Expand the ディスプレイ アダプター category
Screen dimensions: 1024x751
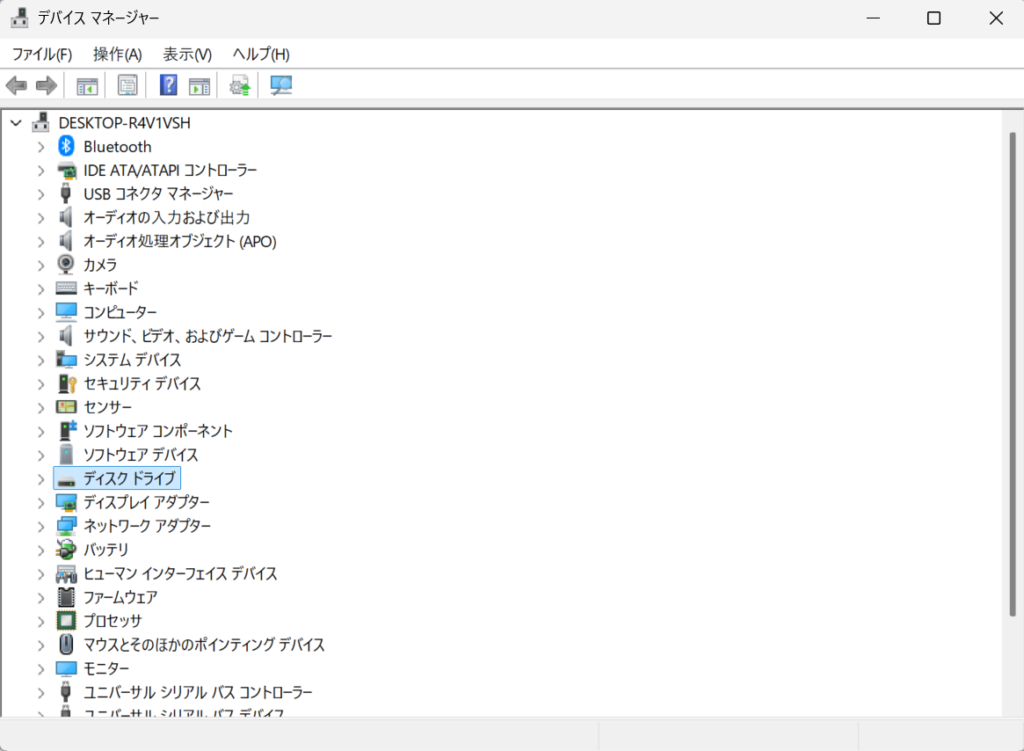pyautogui.click(x=41, y=502)
